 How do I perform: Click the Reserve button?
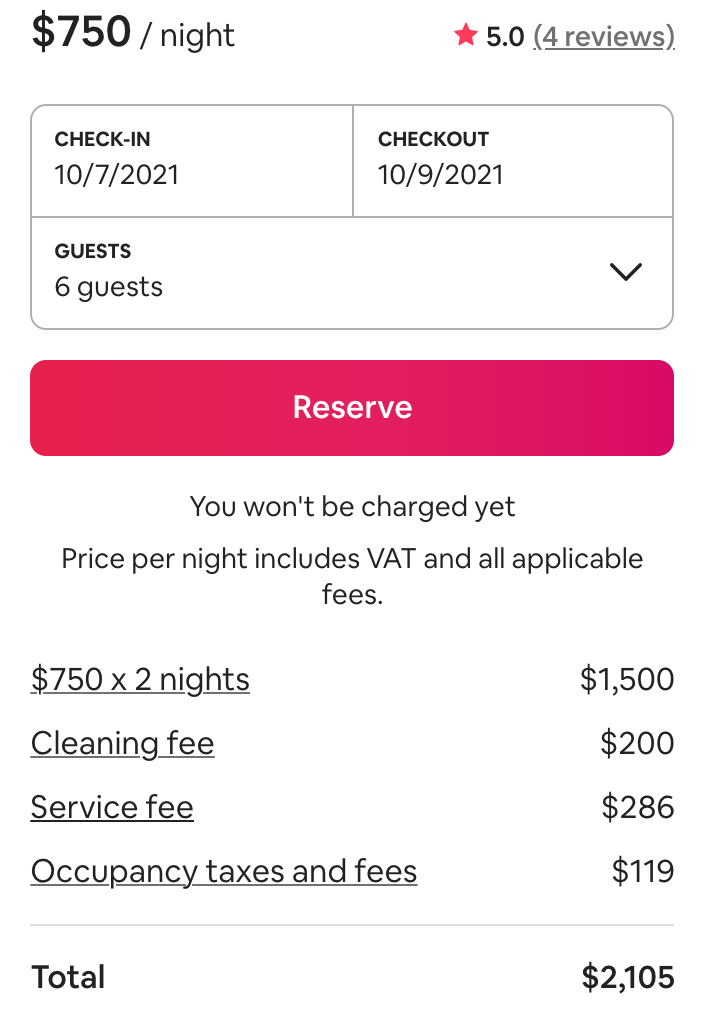click(351, 407)
